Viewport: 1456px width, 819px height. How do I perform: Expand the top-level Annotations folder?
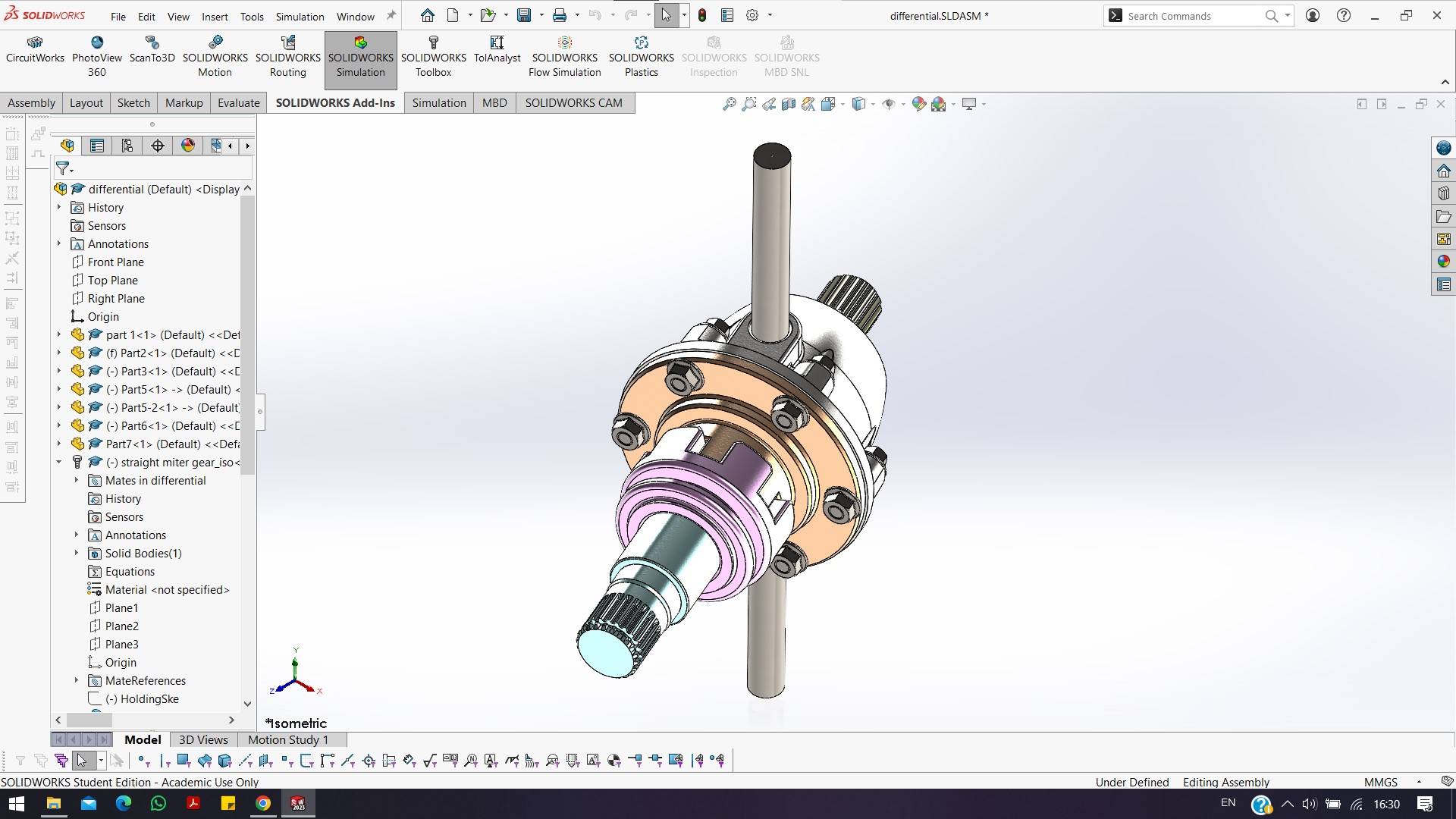coord(59,243)
